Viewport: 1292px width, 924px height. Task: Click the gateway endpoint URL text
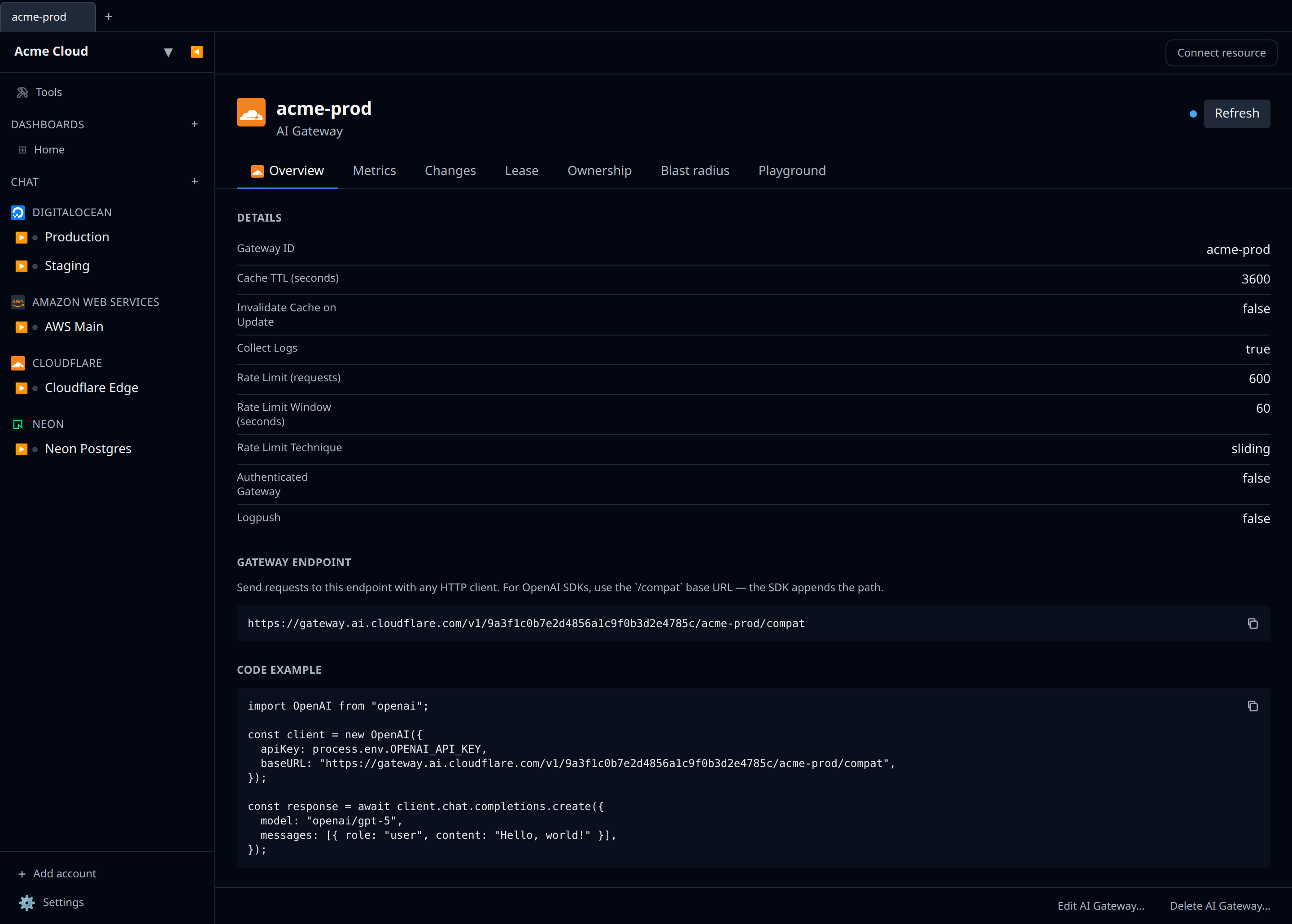pos(526,623)
